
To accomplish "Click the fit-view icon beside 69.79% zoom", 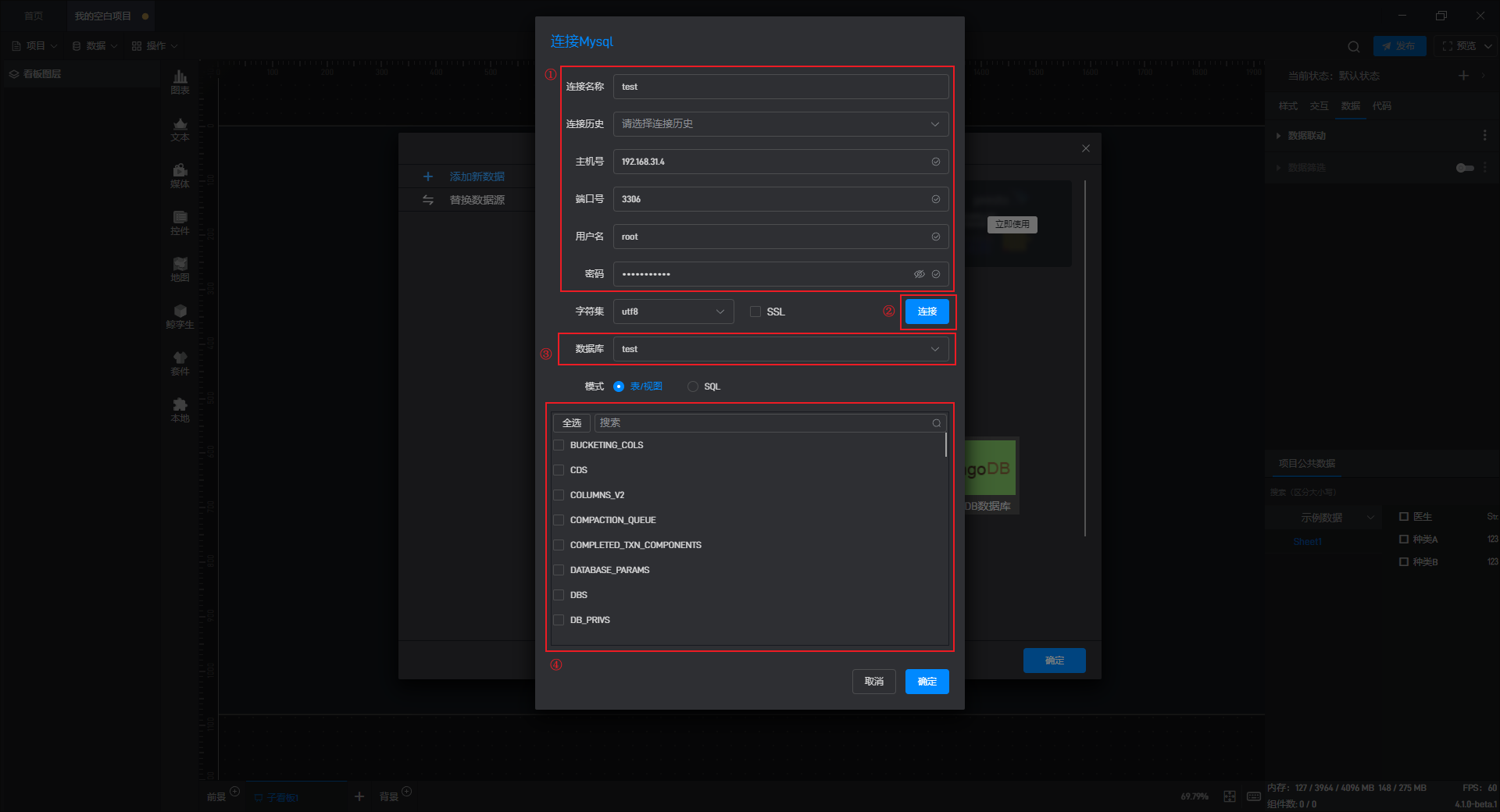I will tap(1230, 796).
